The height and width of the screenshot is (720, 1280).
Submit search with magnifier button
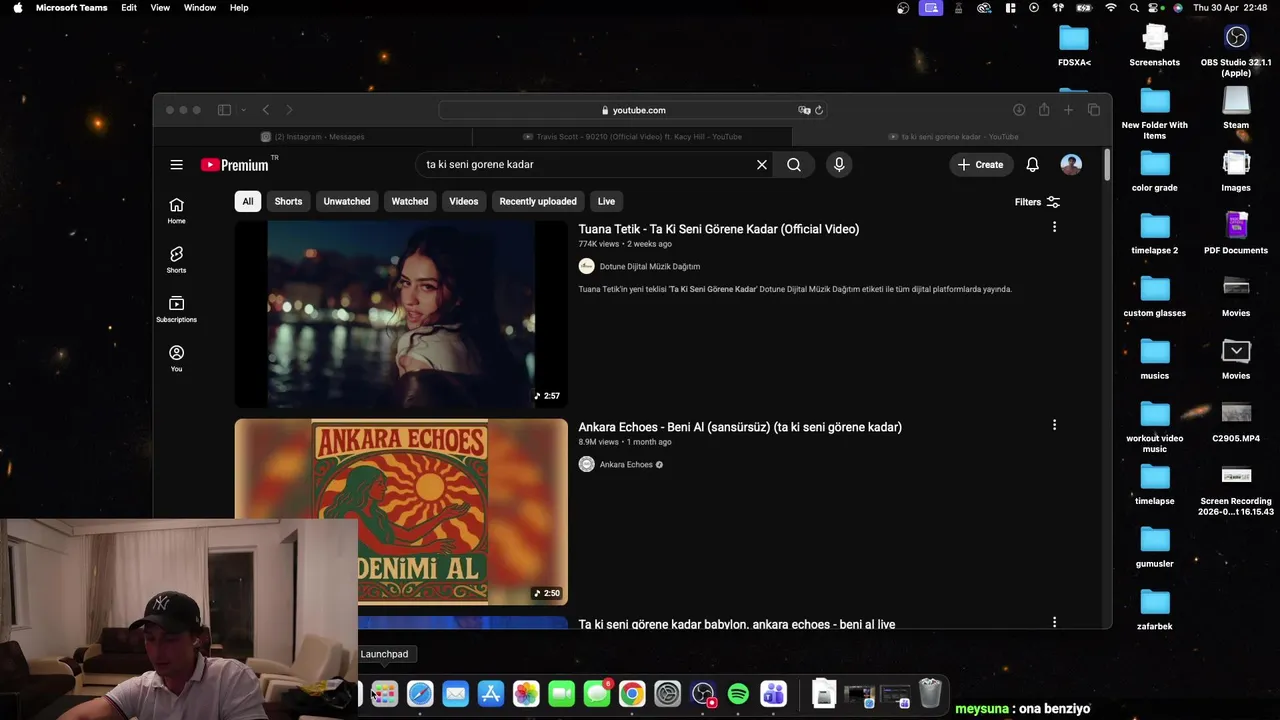coord(794,165)
